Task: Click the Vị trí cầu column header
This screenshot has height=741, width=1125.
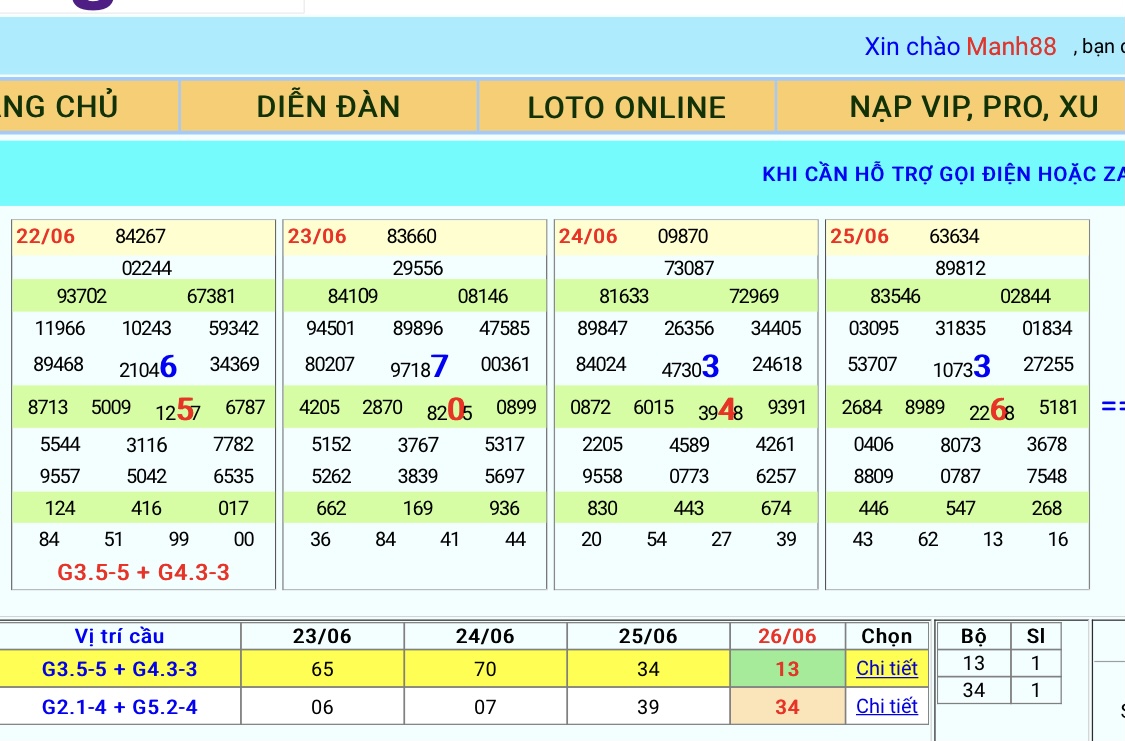Action: (120, 636)
